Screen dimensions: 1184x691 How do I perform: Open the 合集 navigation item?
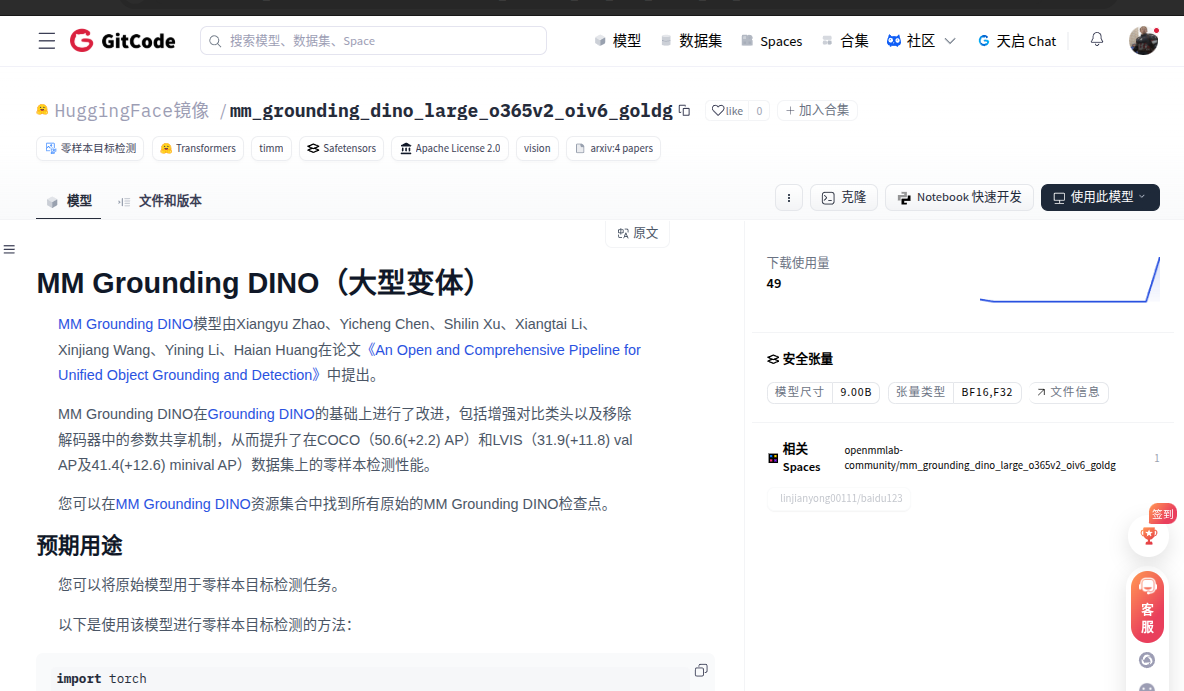pyautogui.click(x=845, y=41)
